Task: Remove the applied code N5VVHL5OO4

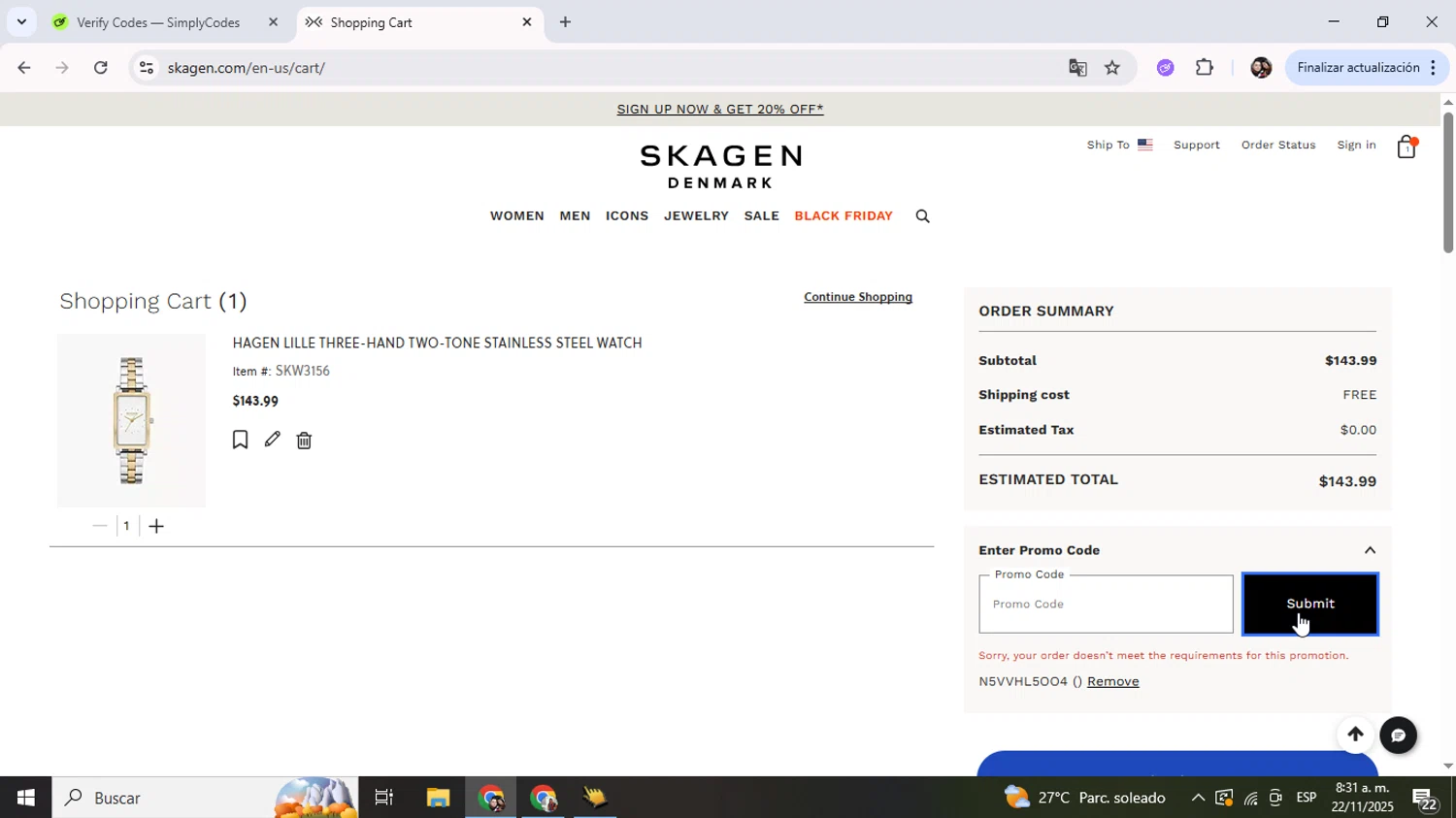Action: (1112, 681)
